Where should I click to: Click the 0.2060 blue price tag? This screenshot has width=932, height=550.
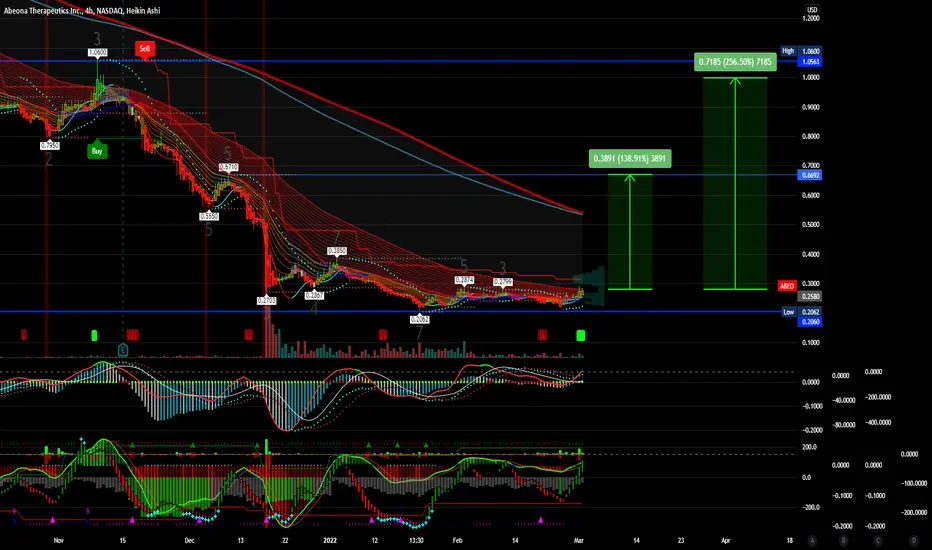click(x=810, y=322)
